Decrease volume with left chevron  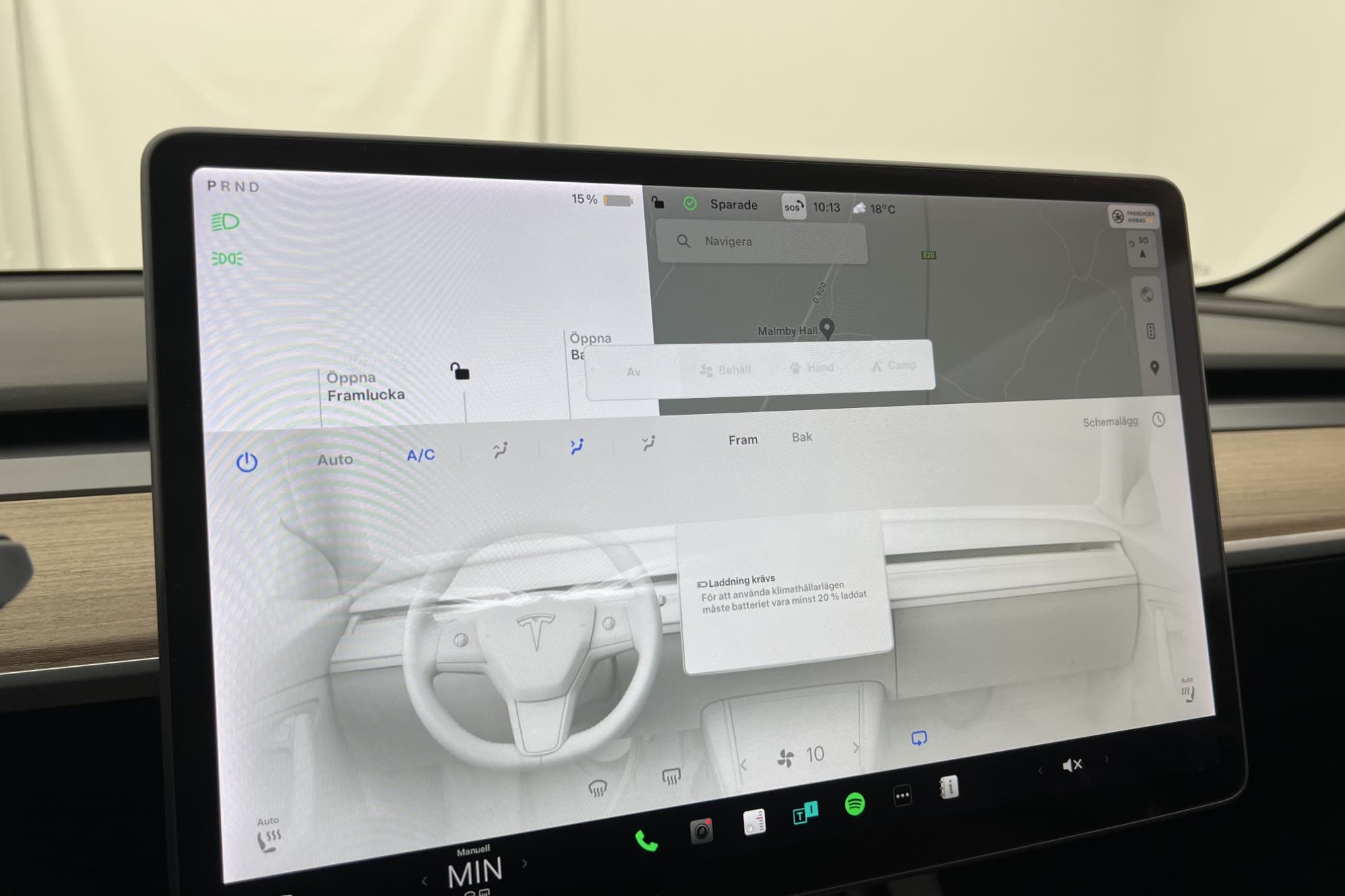click(1040, 770)
